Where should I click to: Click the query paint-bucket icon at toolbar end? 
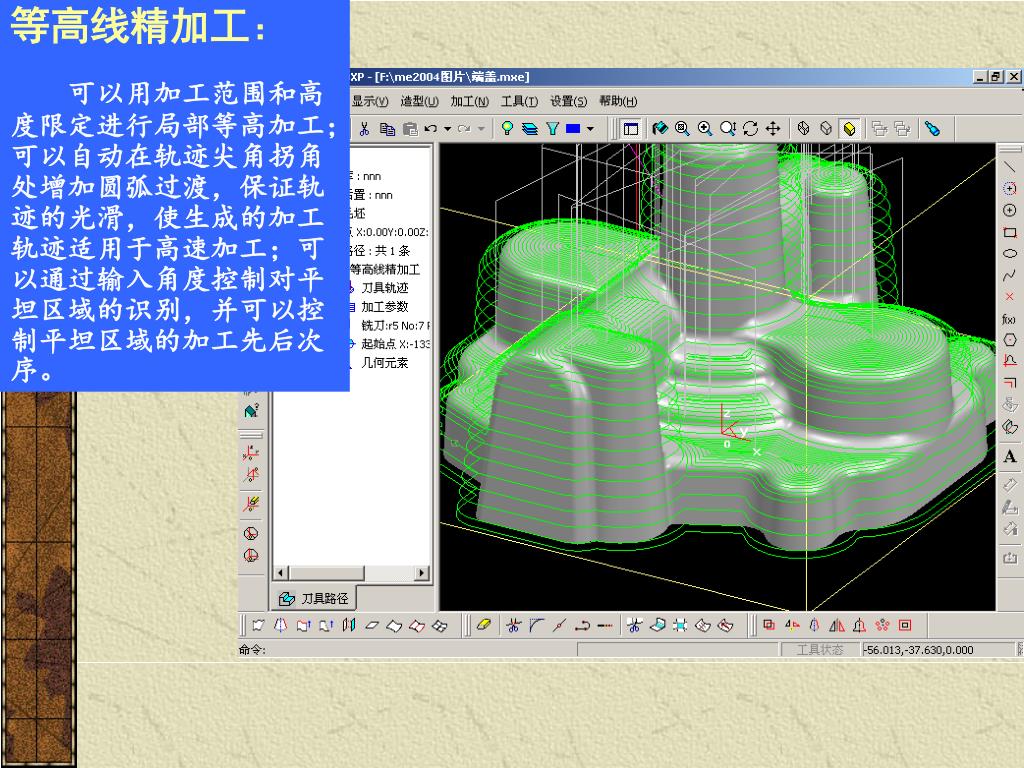pyautogui.click(x=933, y=128)
